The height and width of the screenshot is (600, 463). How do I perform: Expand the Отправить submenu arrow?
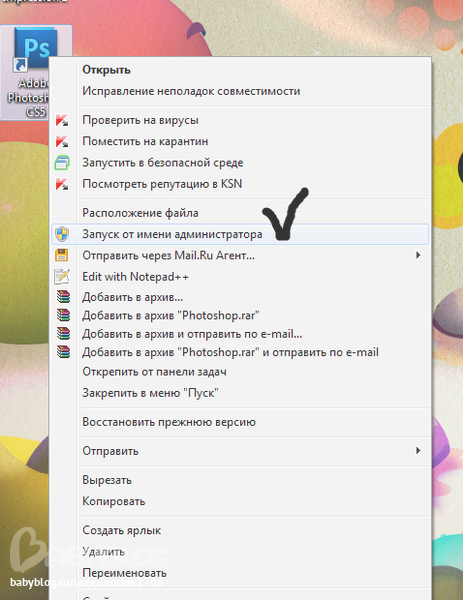click(x=418, y=451)
